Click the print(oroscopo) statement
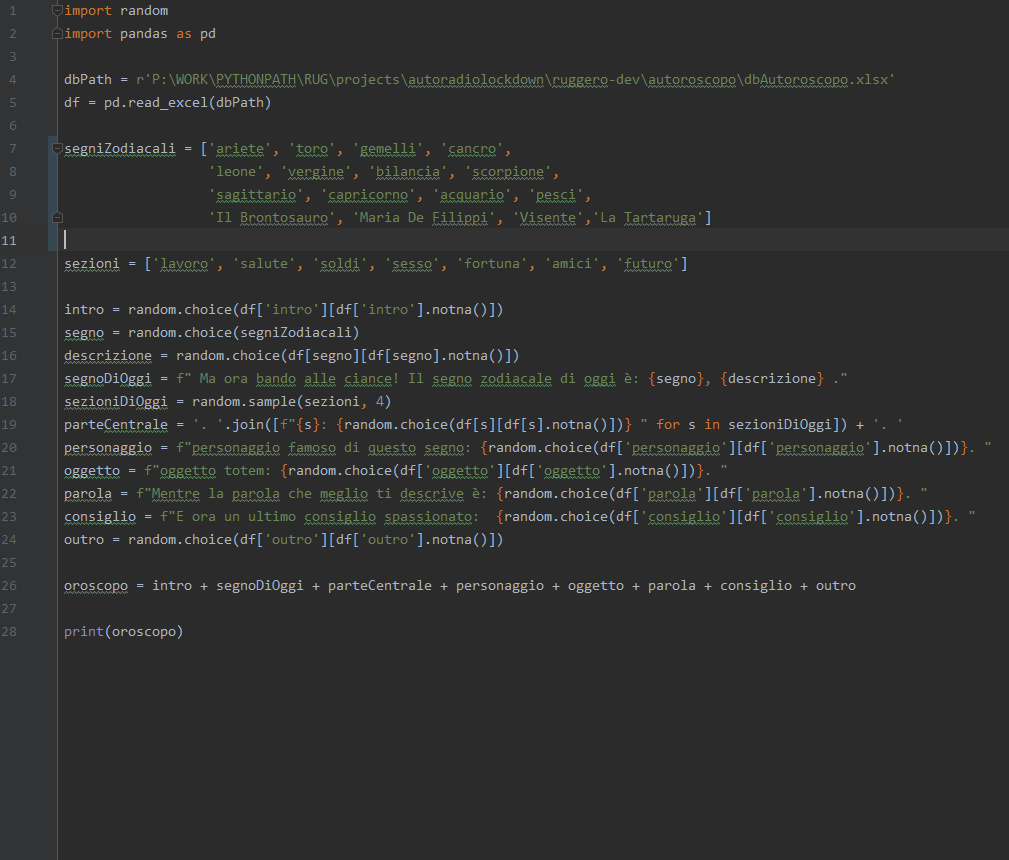Viewport: 1009px width, 860px height. pyautogui.click(x=123, y=631)
